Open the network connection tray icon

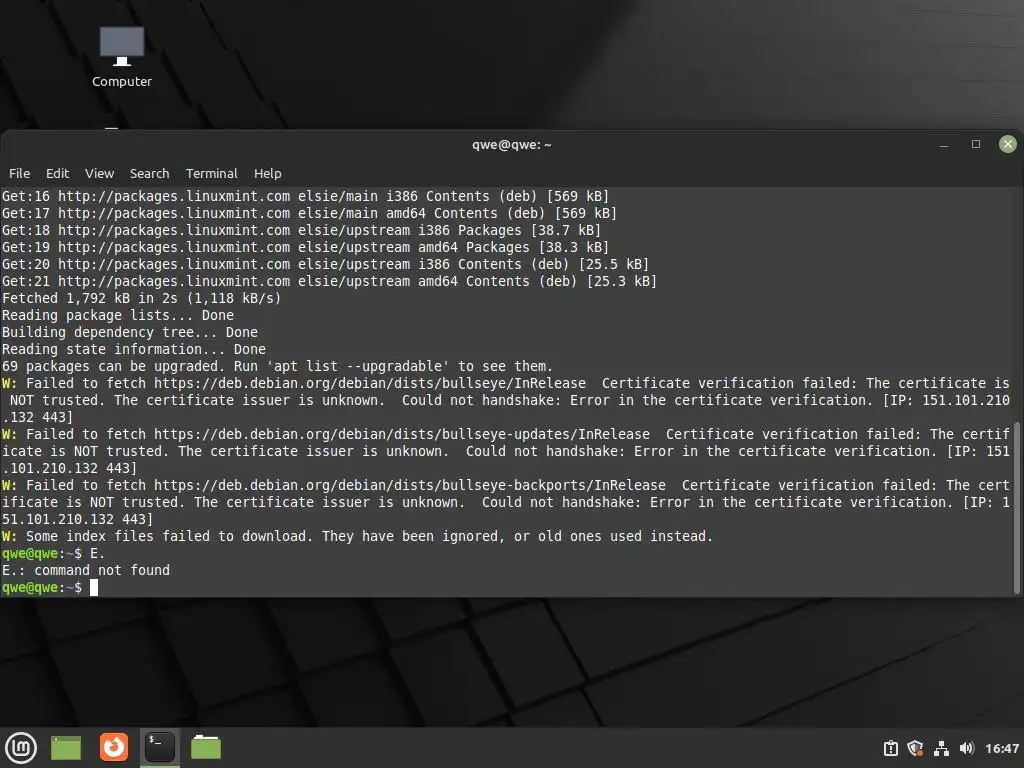(941, 748)
